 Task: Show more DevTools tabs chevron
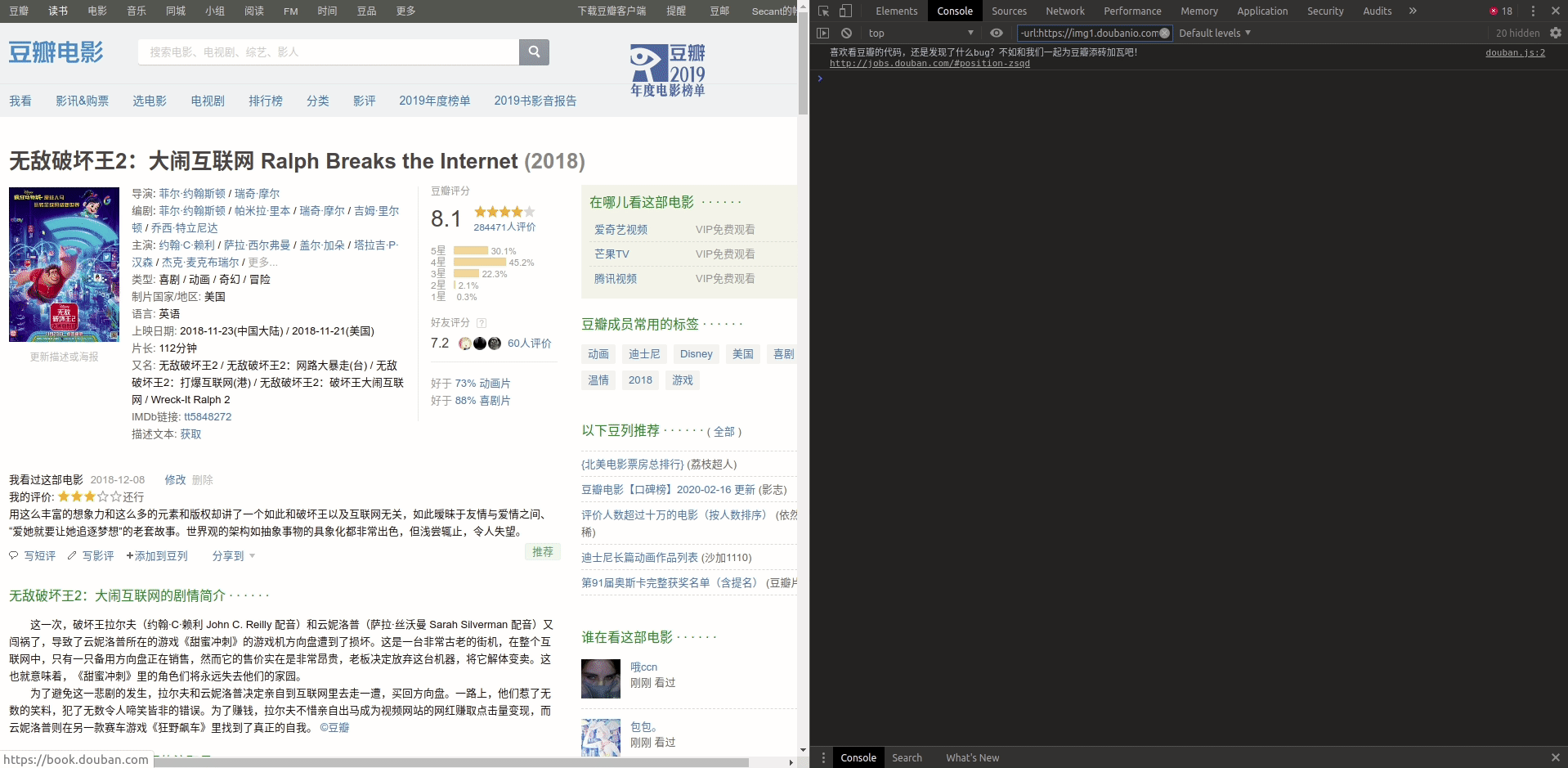[x=1413, y=11]
